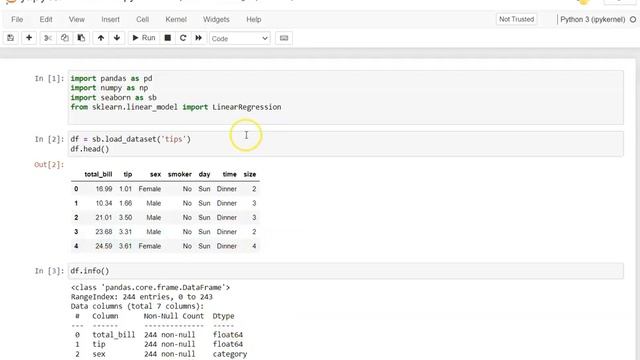The width and height of the screenshot is (640, 360).
Task: Open the Widgets menu
Action: coord(216,19)
